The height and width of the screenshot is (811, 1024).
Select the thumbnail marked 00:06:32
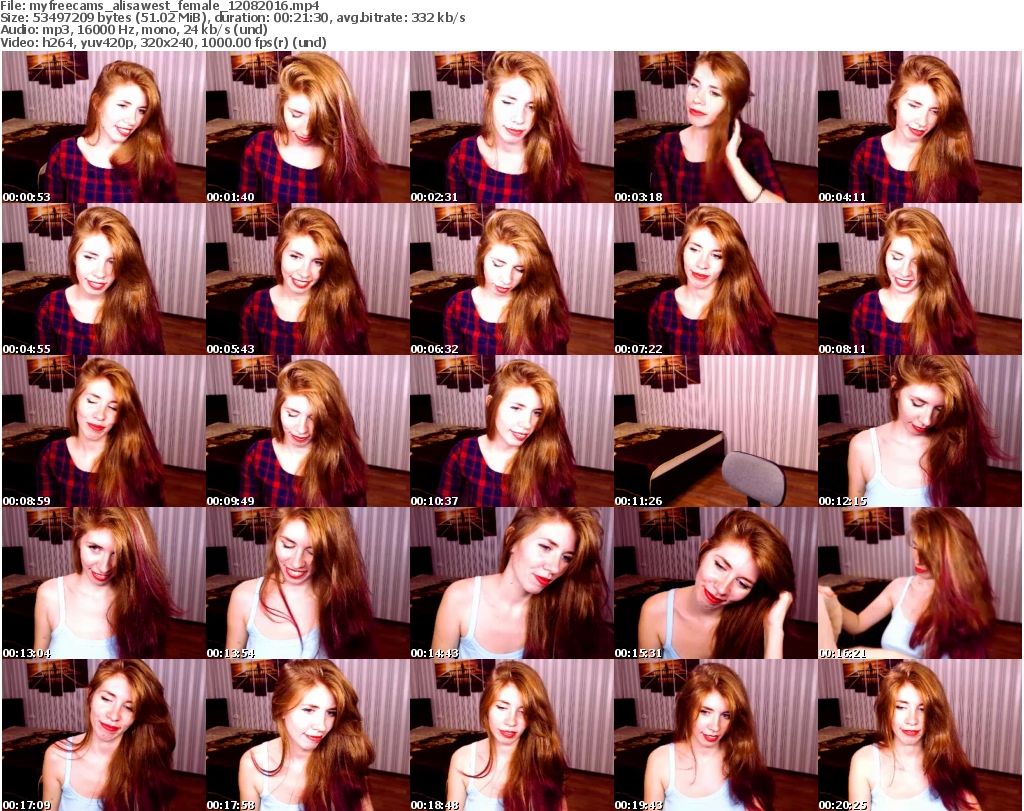point(511,279)
